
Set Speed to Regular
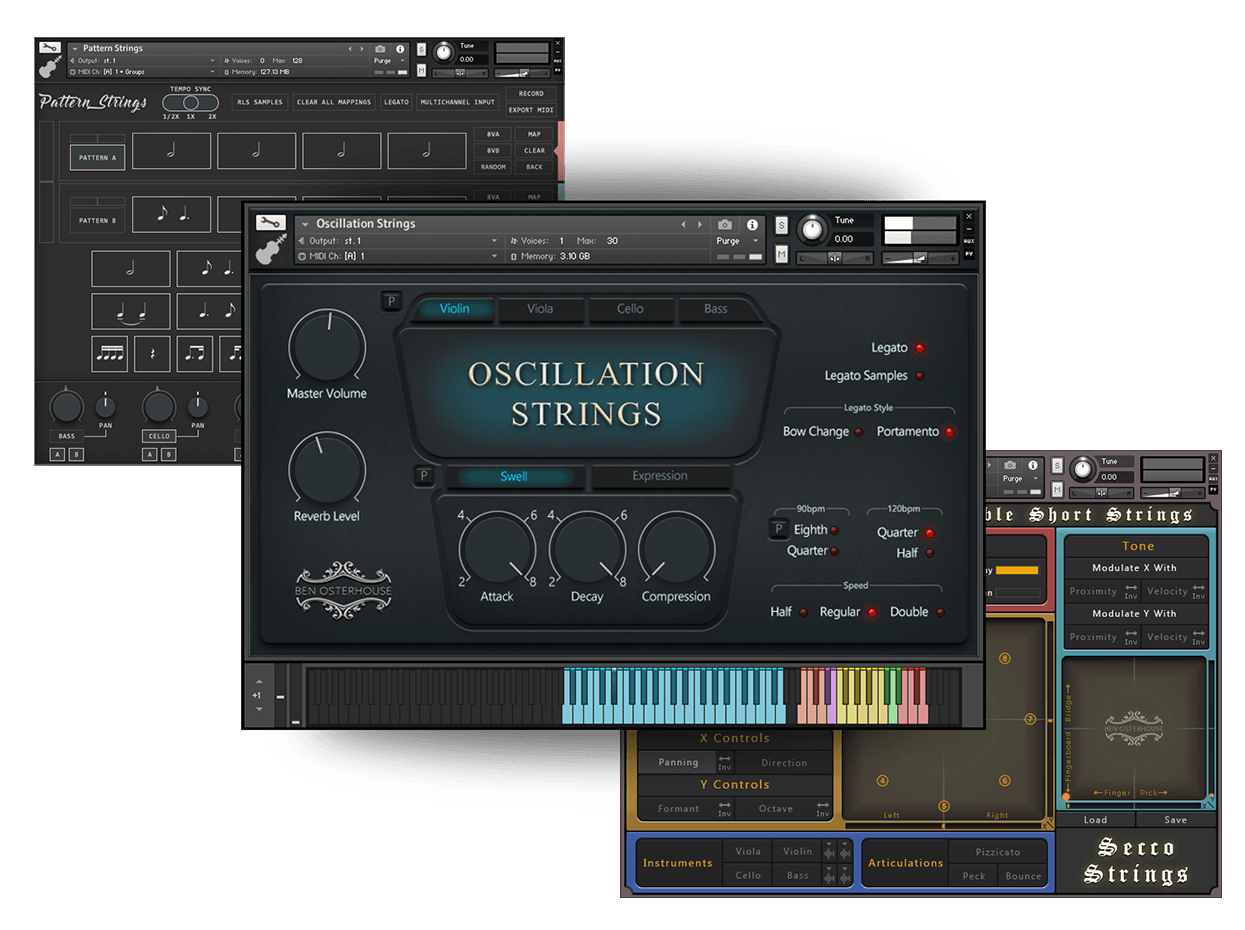pos(871,612)
